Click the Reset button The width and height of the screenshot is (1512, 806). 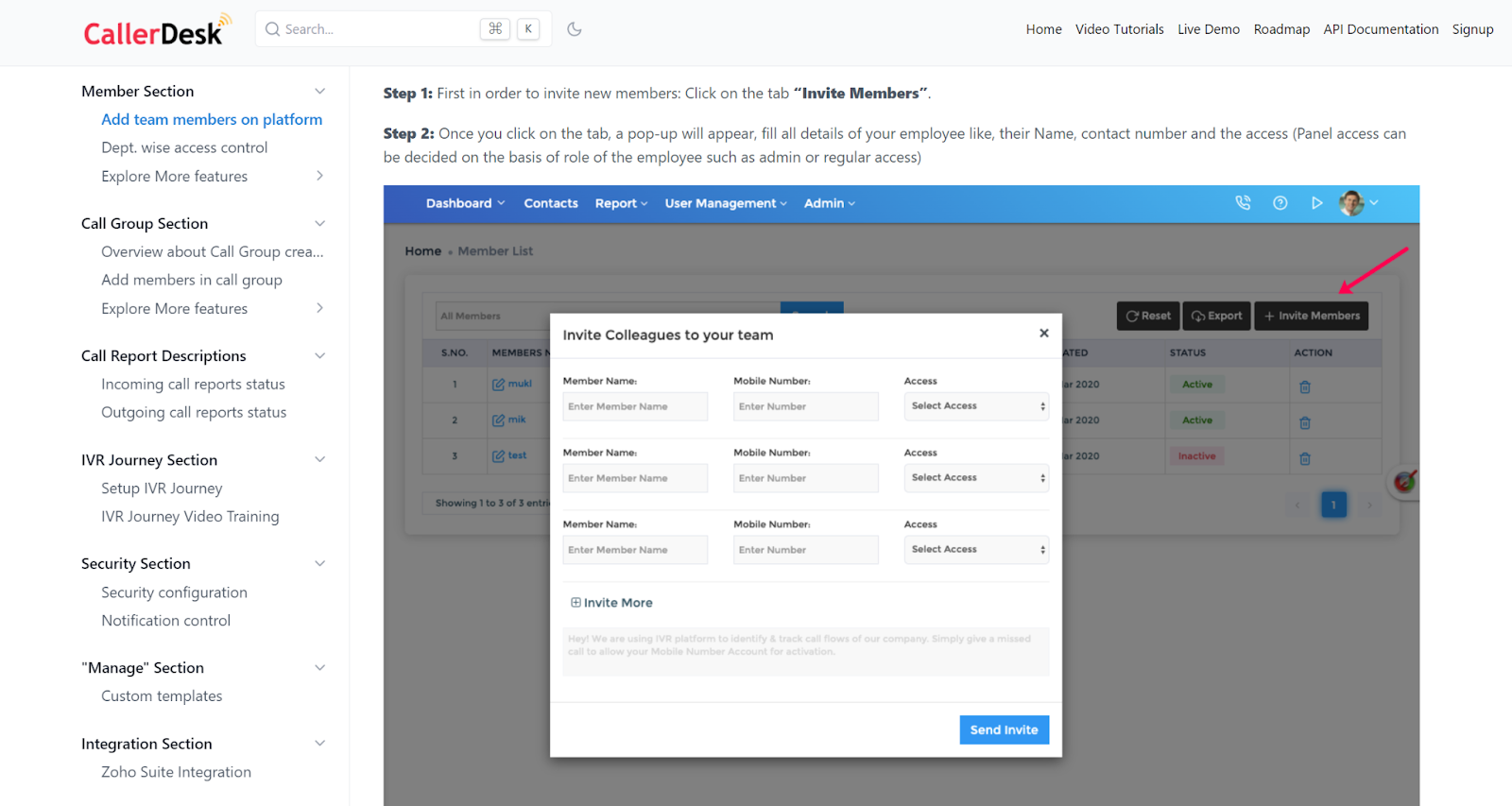click(x=1148, y=316)
